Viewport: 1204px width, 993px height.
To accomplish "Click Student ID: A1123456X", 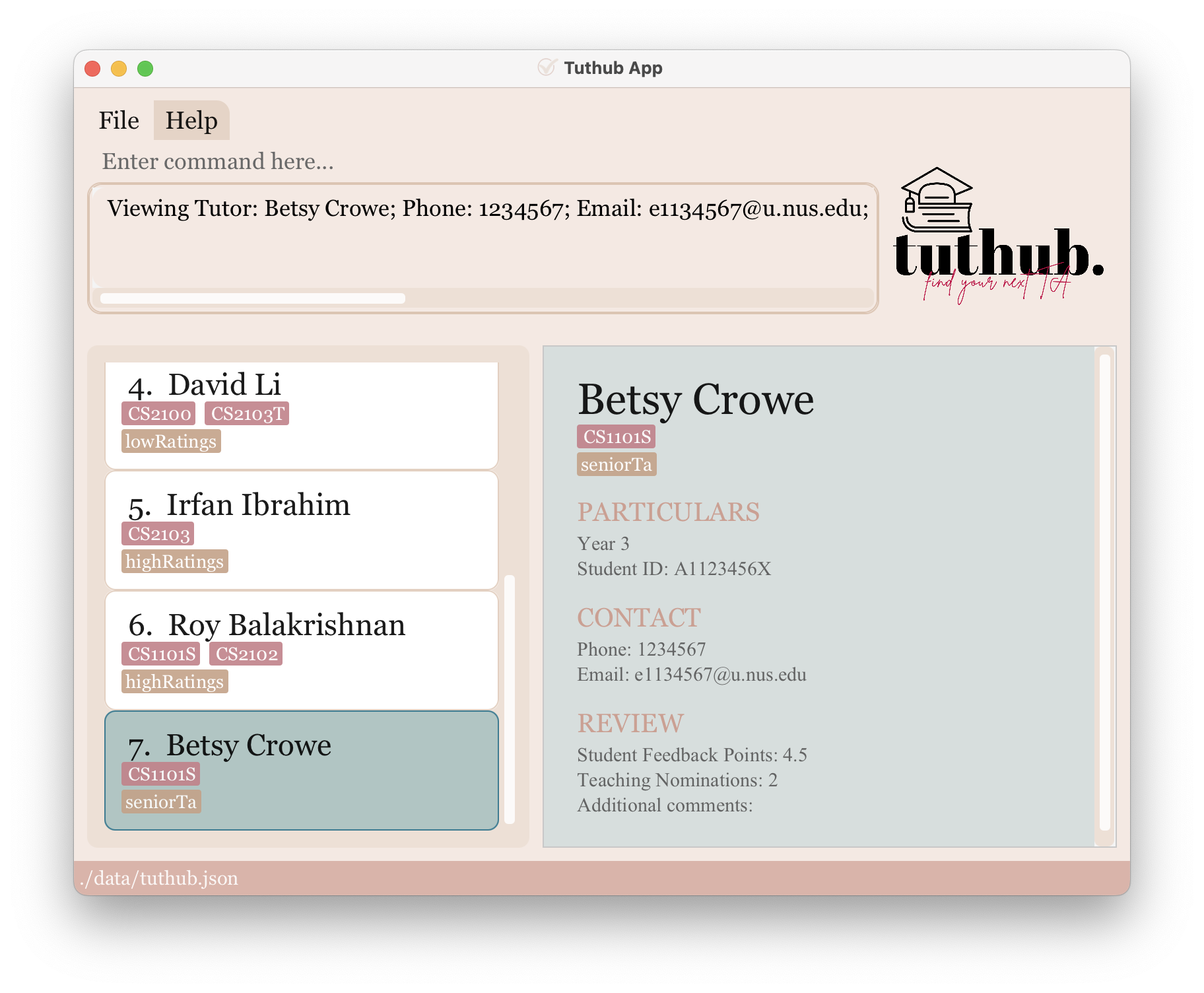I will coord(674,568).
